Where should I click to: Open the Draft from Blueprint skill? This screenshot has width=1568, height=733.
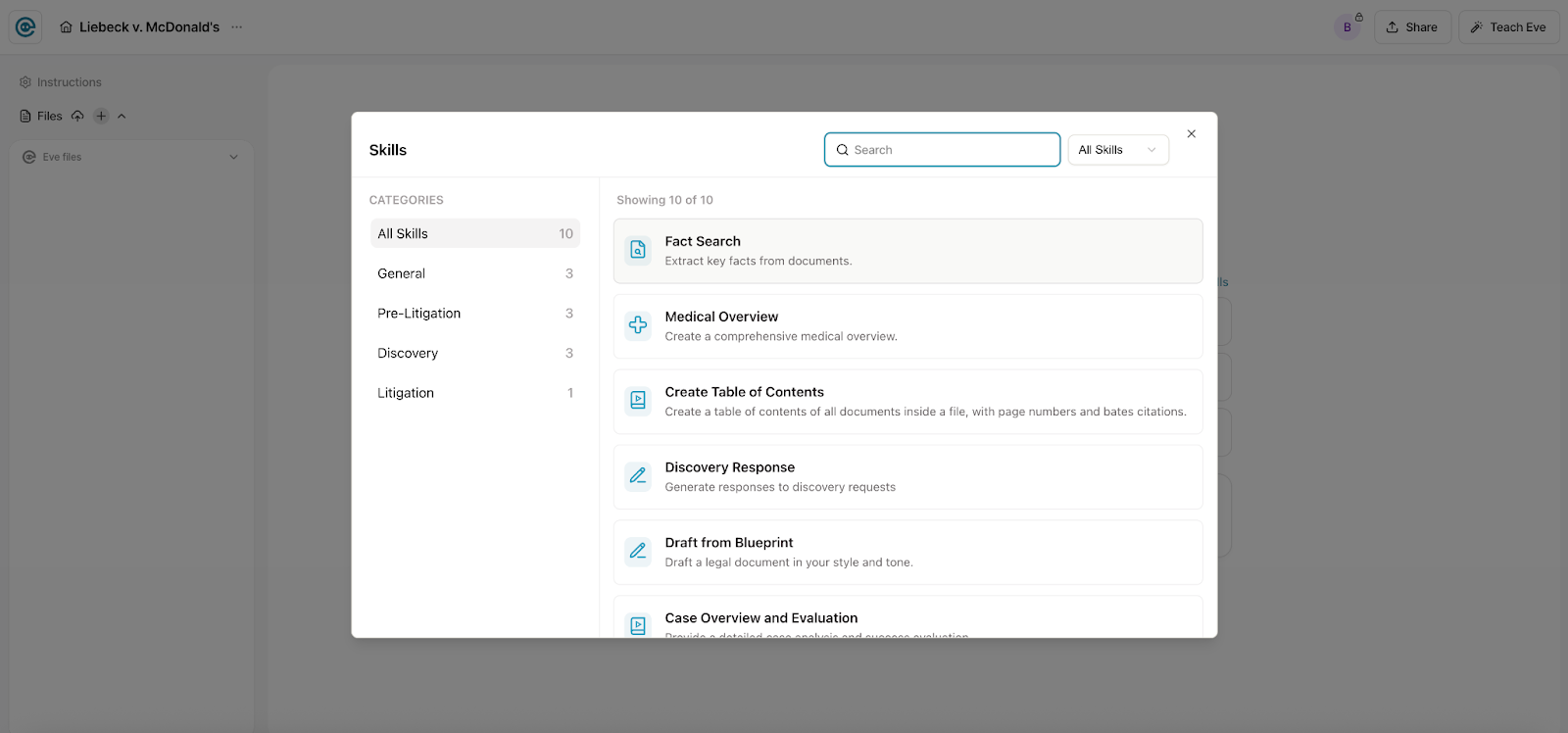pyautogui.click(x=907, y=553)
